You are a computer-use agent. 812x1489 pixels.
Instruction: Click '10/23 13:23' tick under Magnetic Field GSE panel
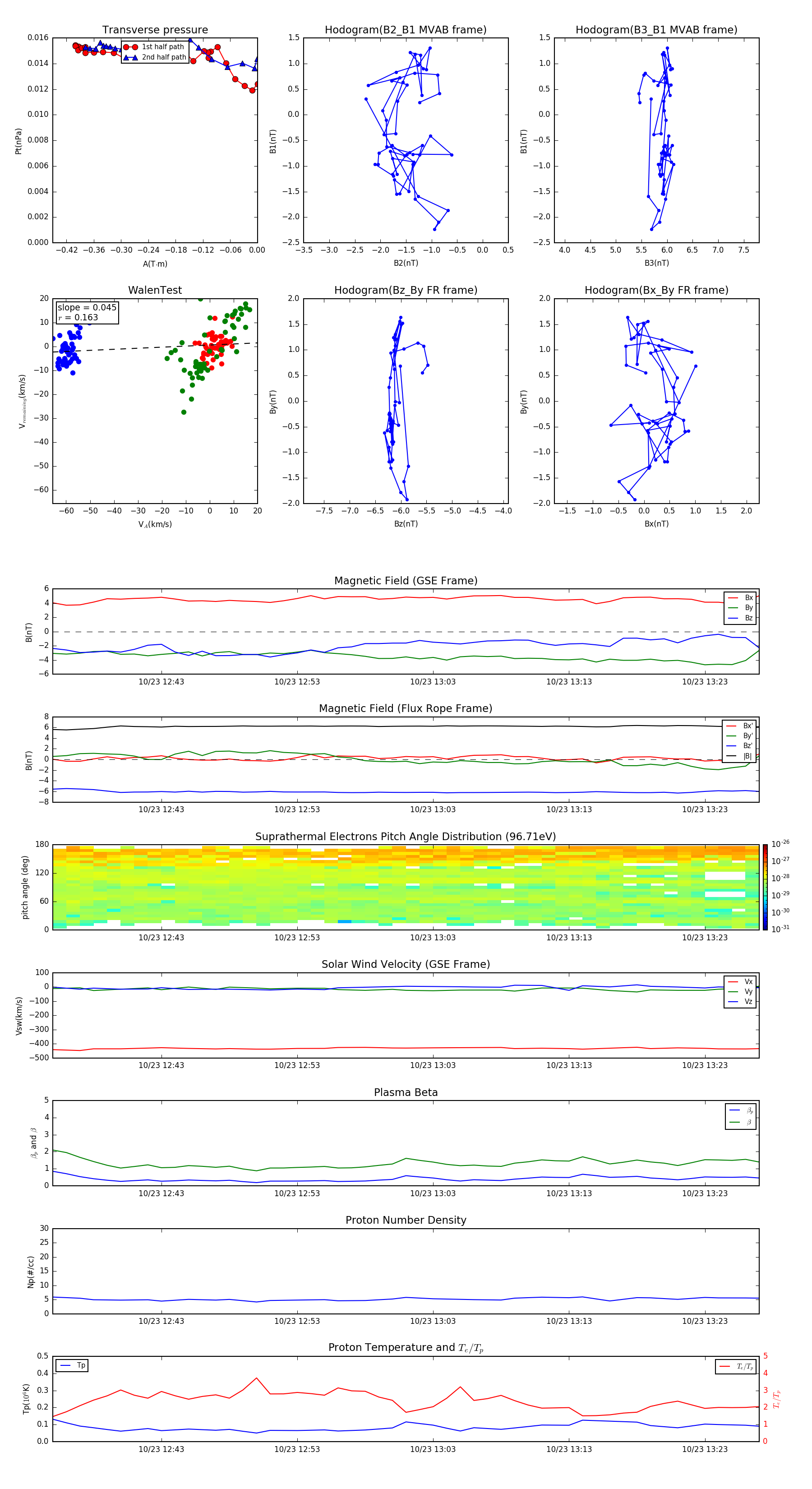click(705, 682)
